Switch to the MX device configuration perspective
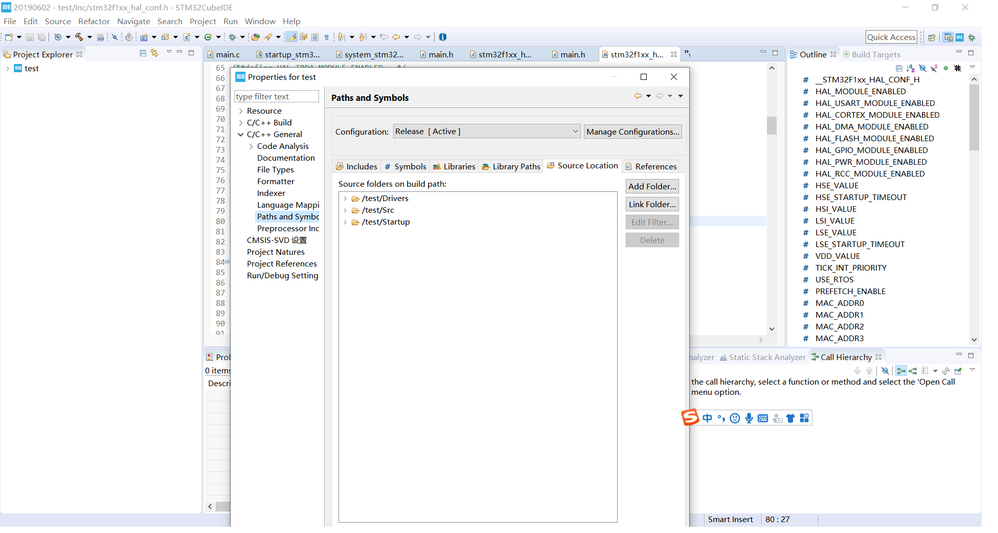Image resolution: width=998 pixels, height=533 pixels. tap(959, 38)
